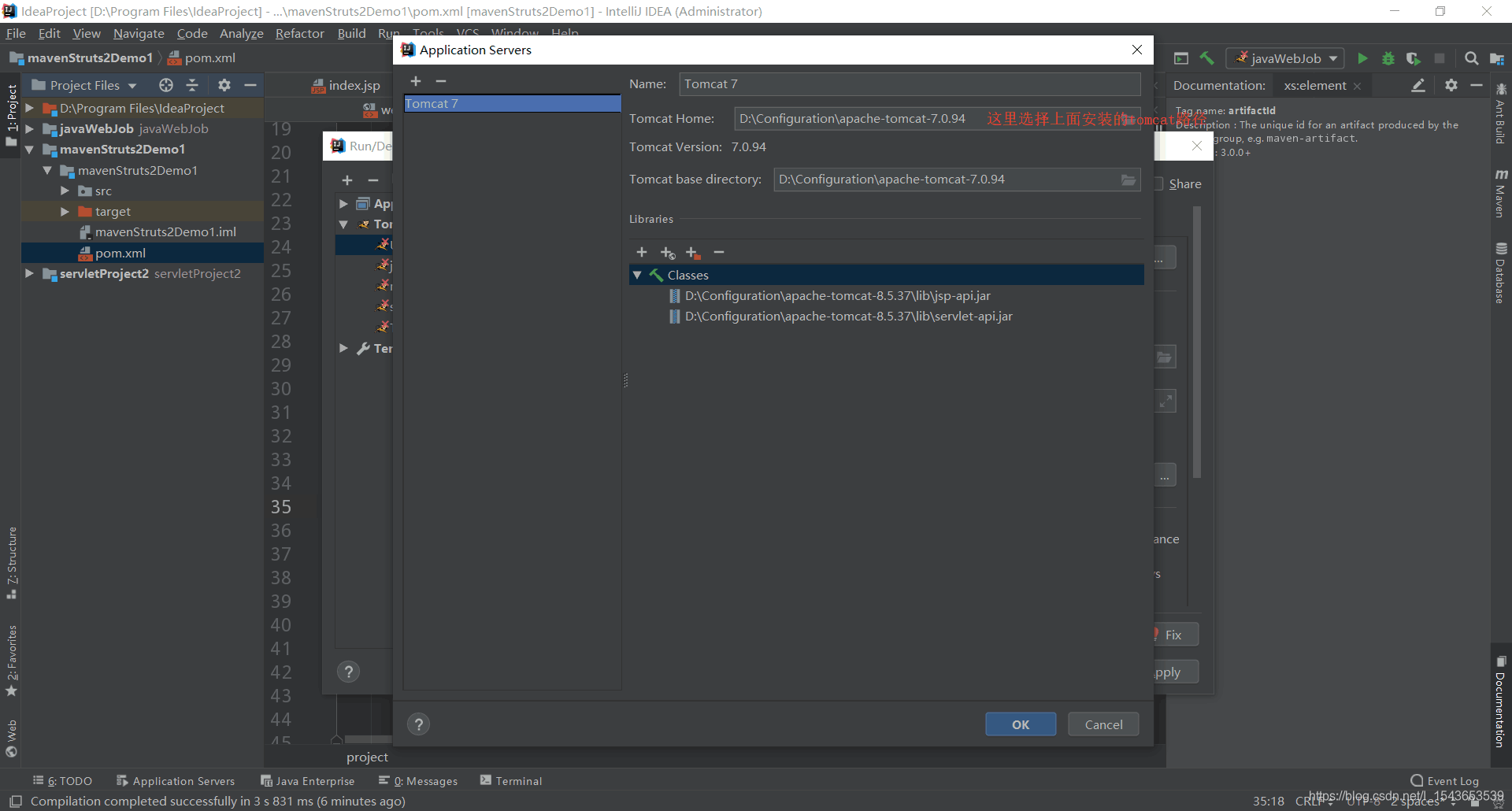Open help in Application Servers dialog
The width and height of the screenshot is (1512, 811).
[x=419, y=724]
